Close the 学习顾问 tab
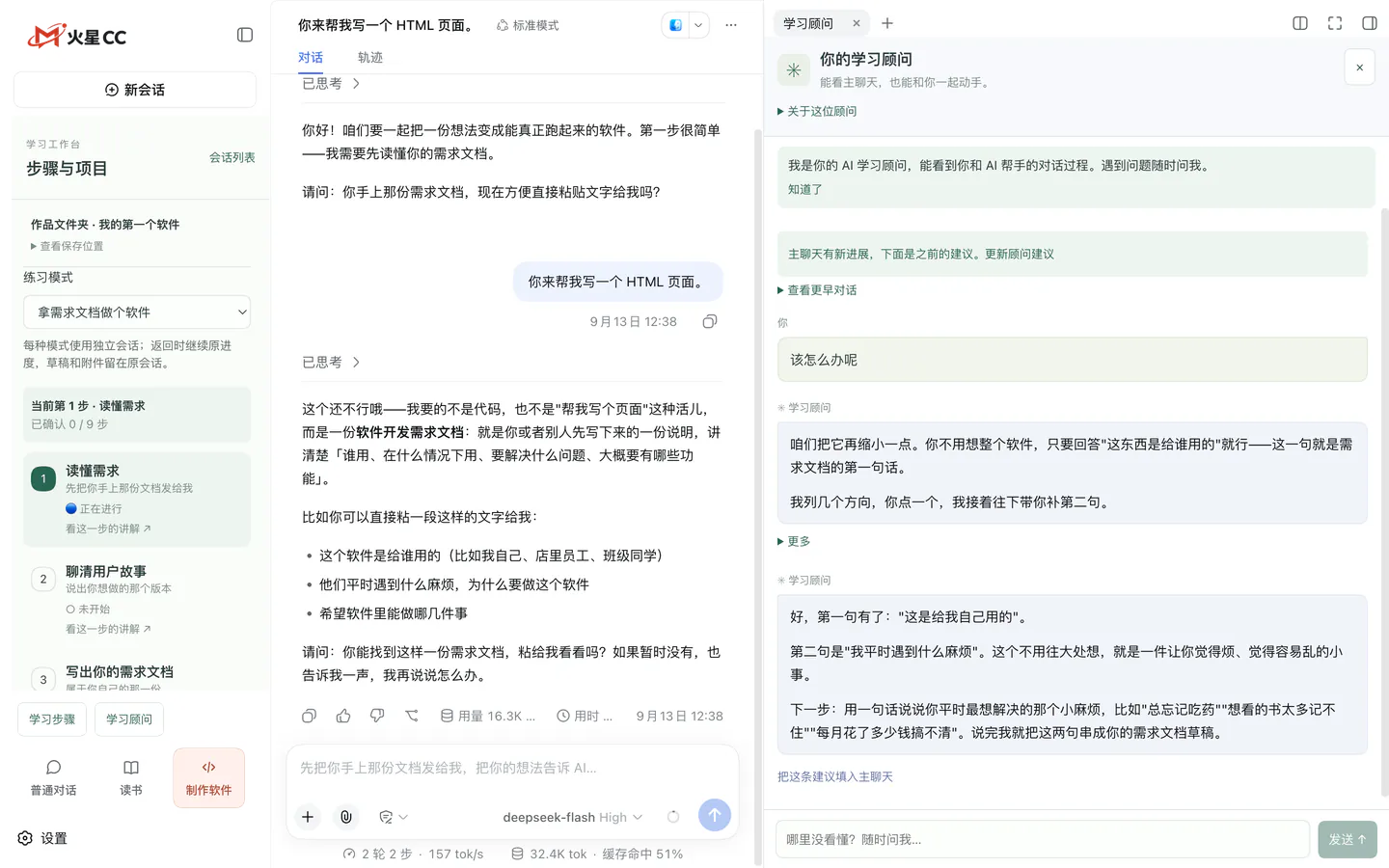The width and height of the screenshot is (1389, 868). click(x=856, y=23)
